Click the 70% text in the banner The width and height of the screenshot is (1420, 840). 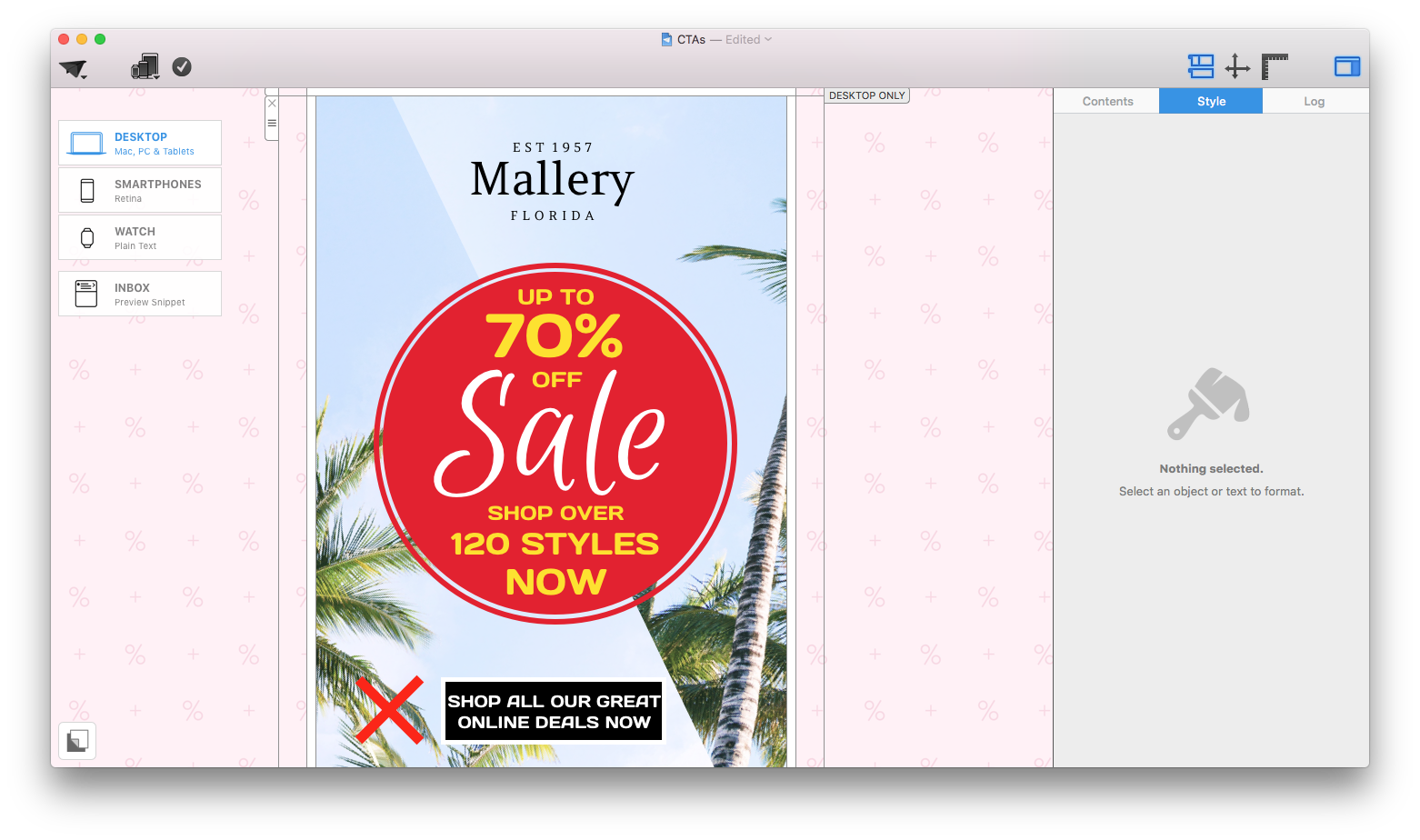tap(555, 336)
